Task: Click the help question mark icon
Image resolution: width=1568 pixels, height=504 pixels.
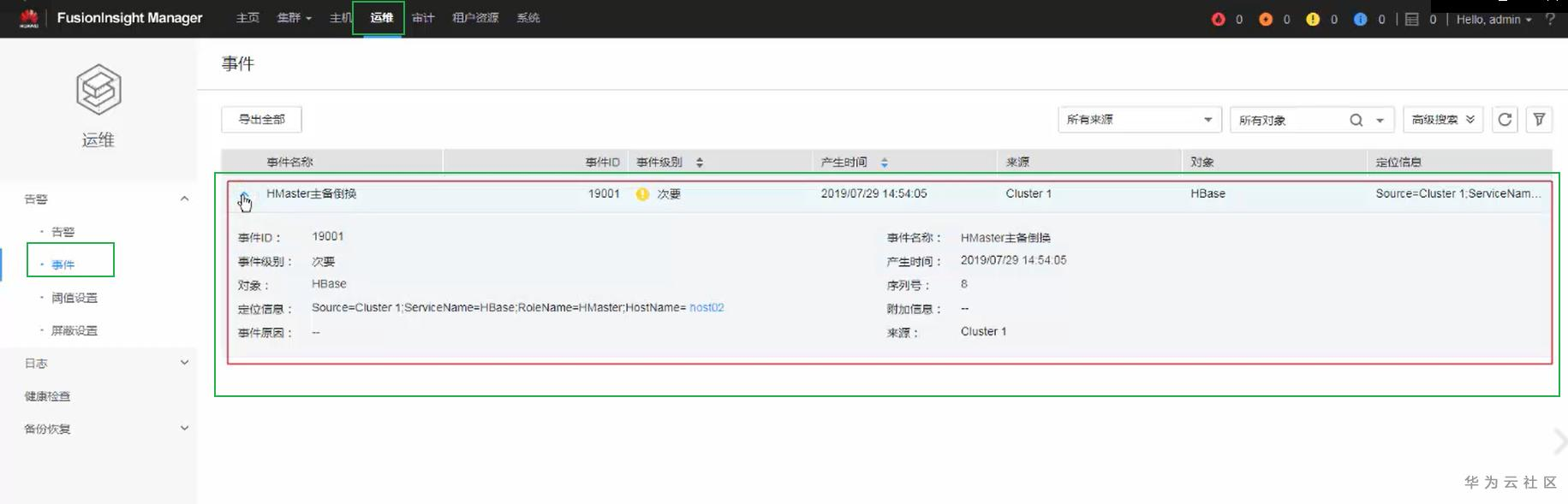Action: point(1550,19)
